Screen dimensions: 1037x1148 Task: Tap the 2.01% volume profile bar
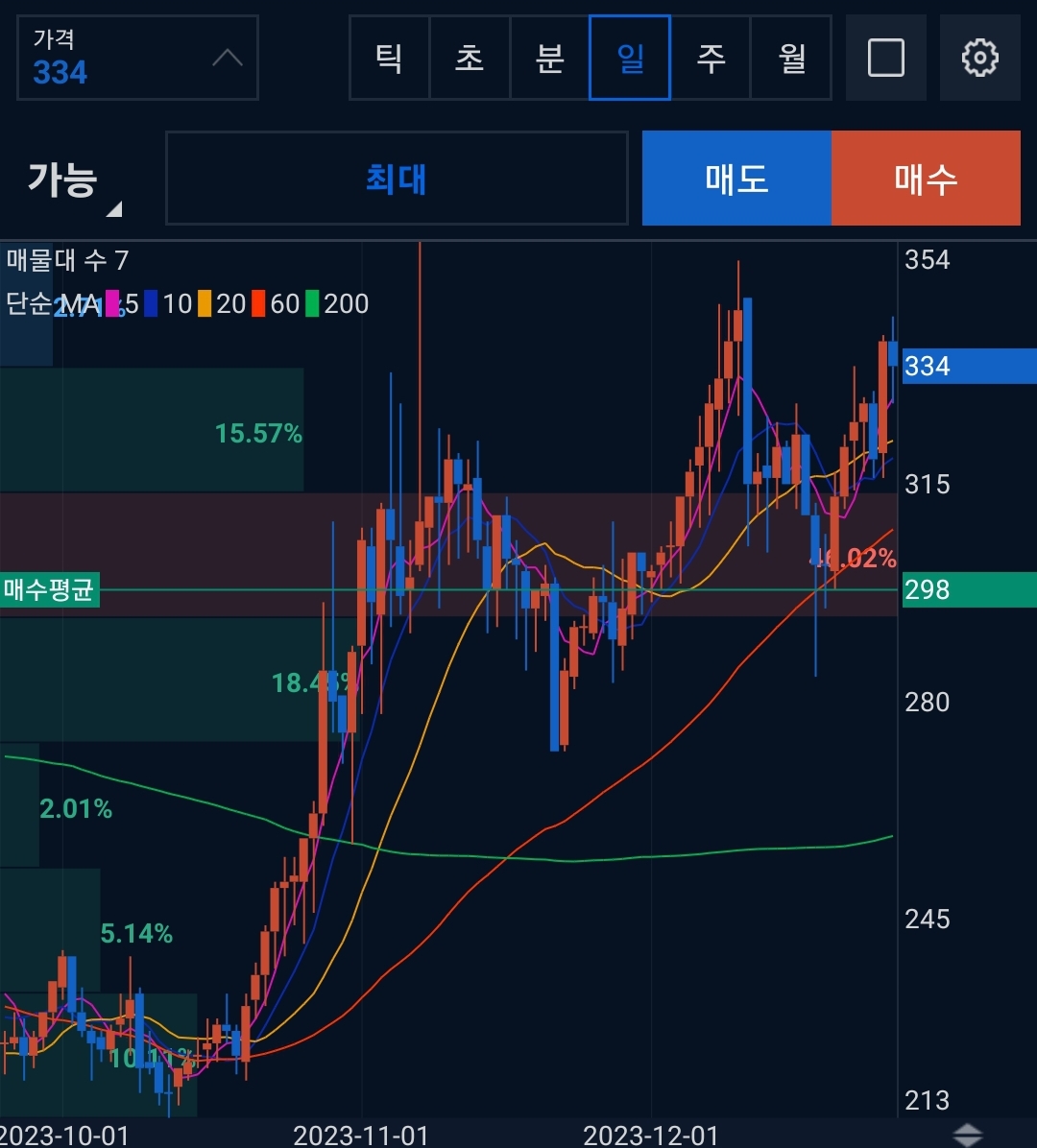coord(20,805)
